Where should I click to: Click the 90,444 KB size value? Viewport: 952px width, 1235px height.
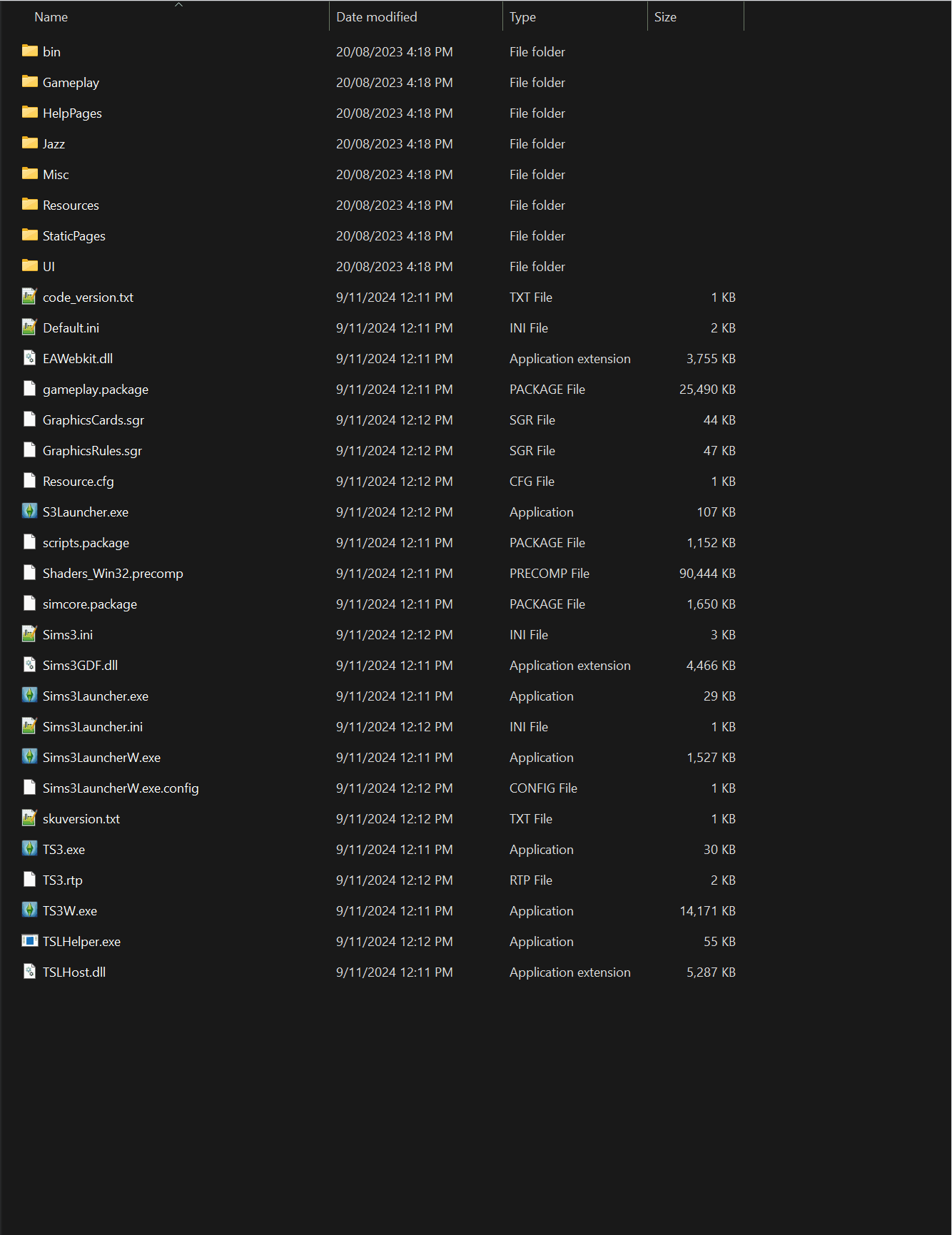coord(707,574)
